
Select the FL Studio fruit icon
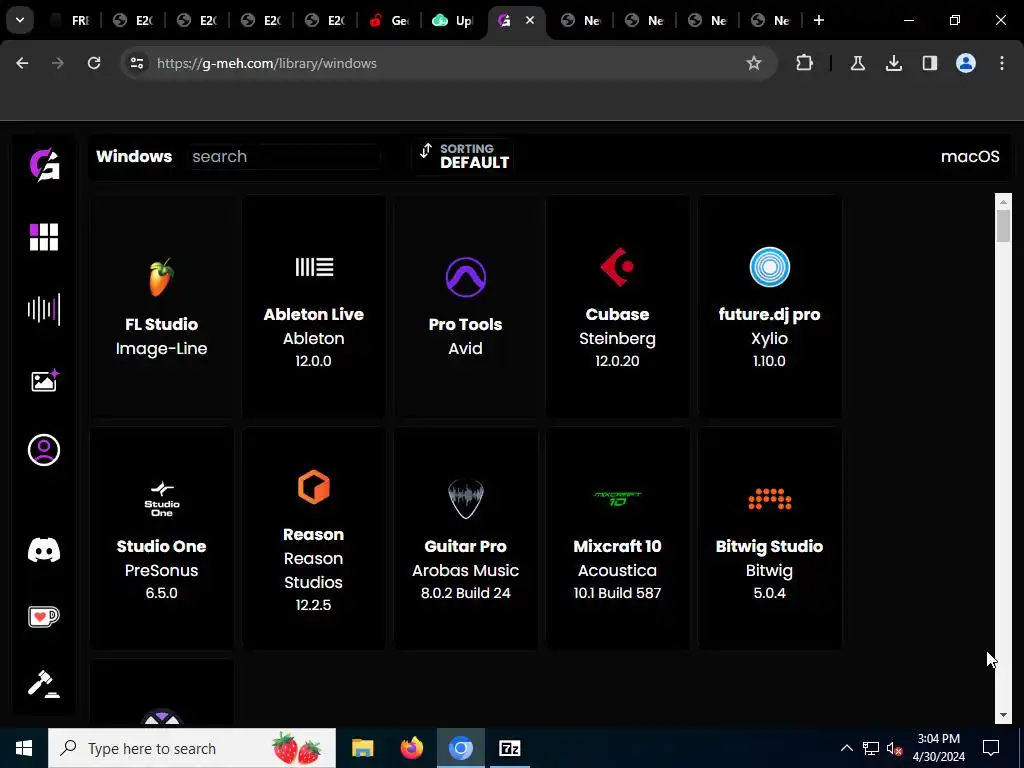161,278
